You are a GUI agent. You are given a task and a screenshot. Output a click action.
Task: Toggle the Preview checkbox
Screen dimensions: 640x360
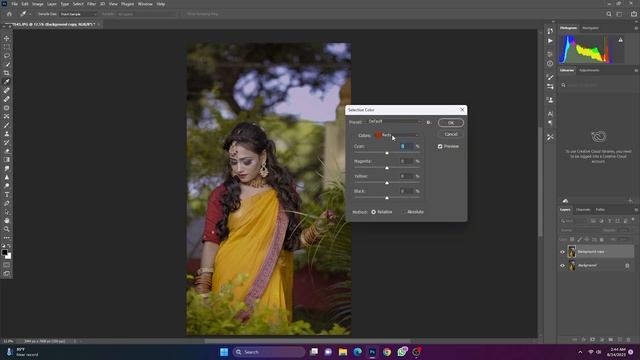click(x=440, y=146)
